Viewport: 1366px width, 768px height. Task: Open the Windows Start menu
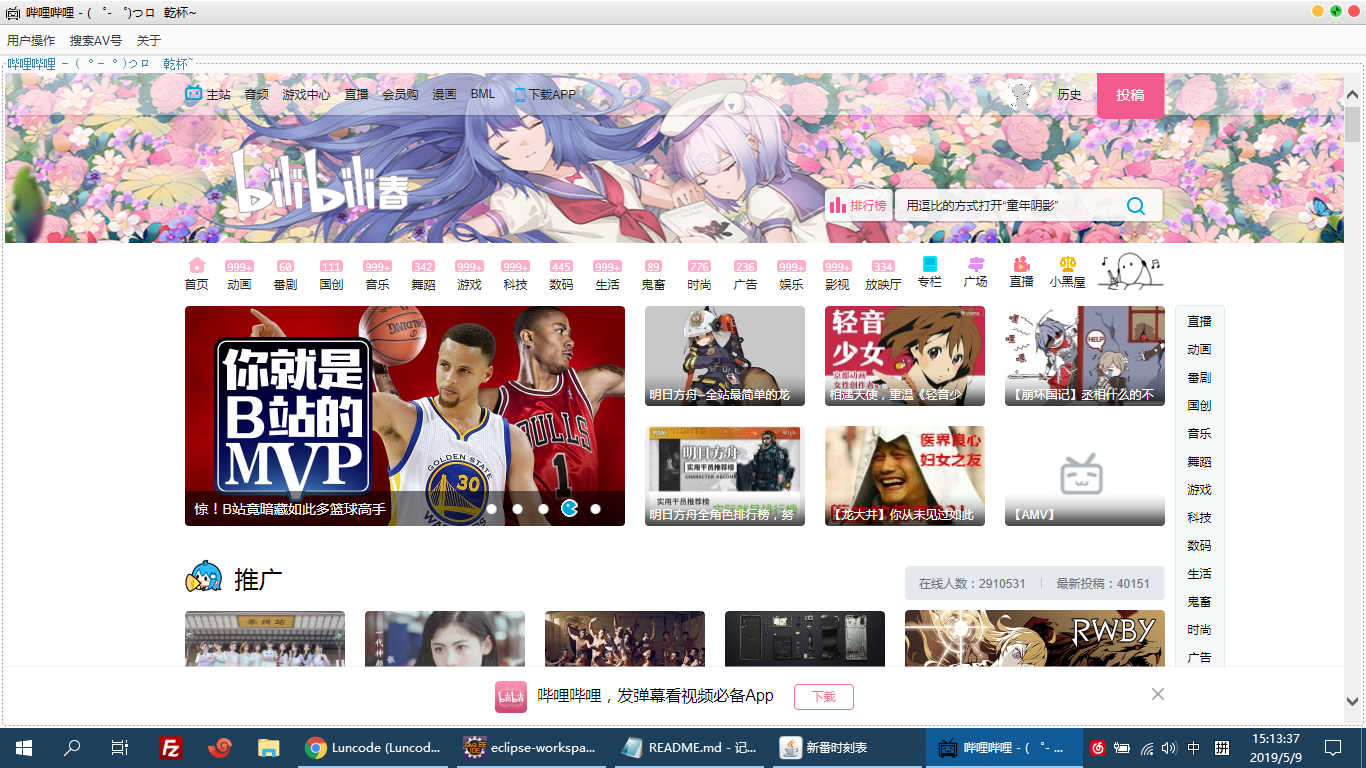[24, 747]
